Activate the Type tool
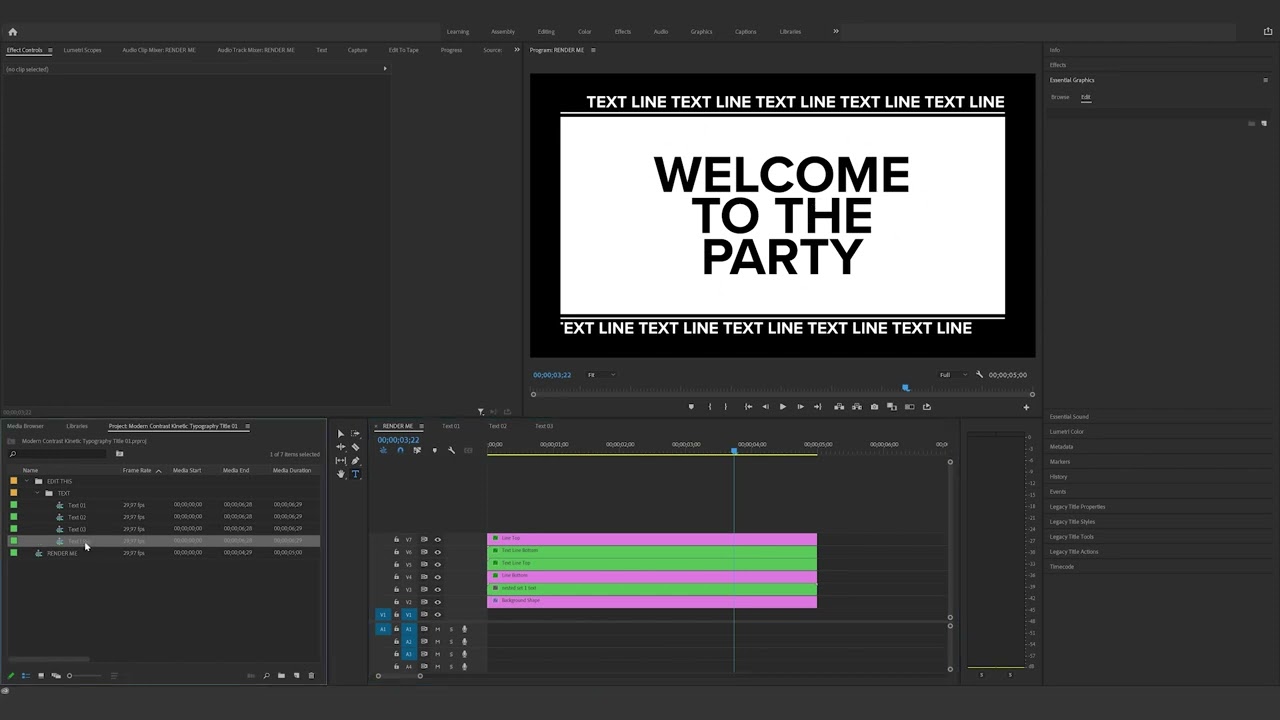 [355, 474]
